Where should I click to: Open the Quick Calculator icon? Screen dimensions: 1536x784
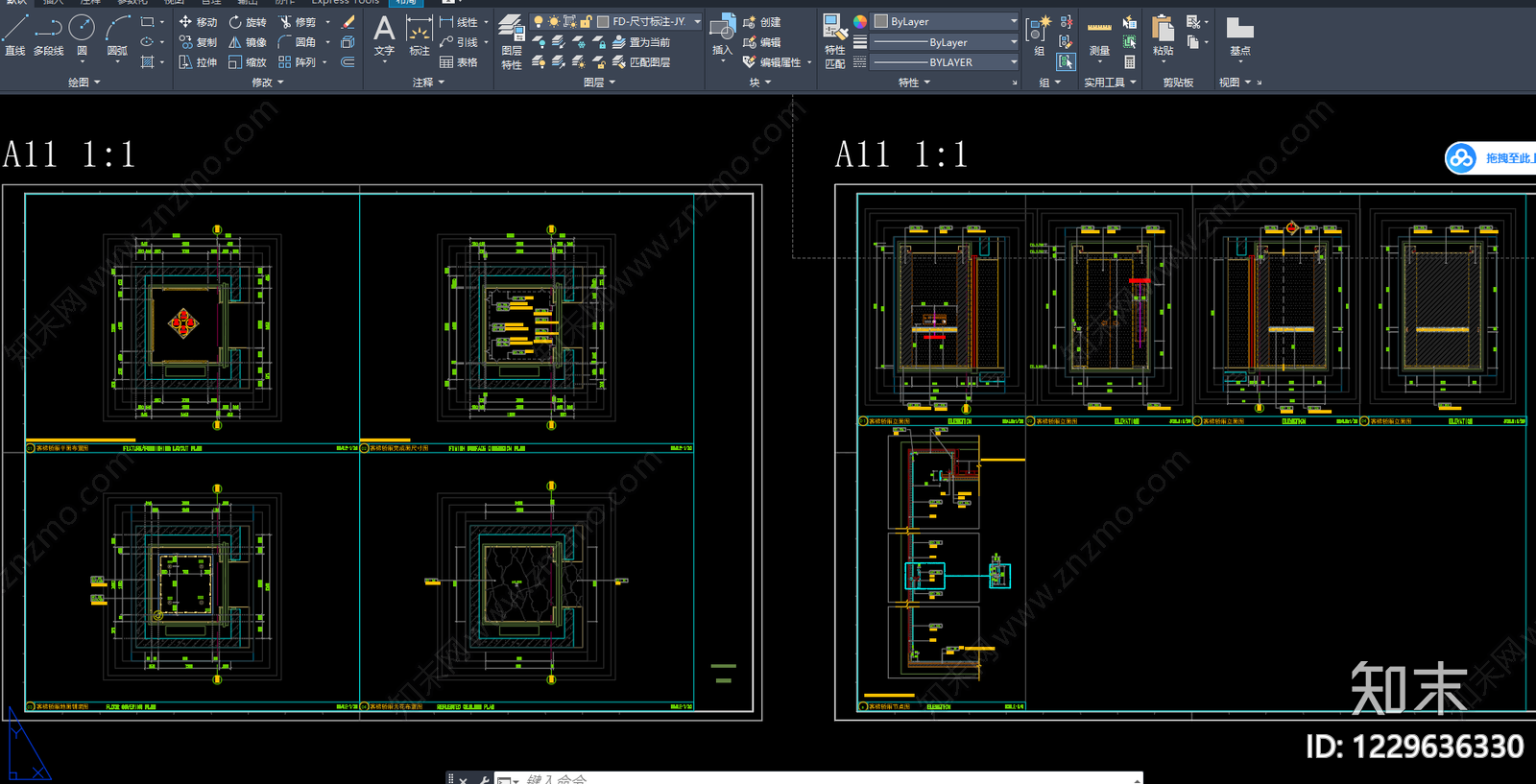click(x=1130, y=62)
